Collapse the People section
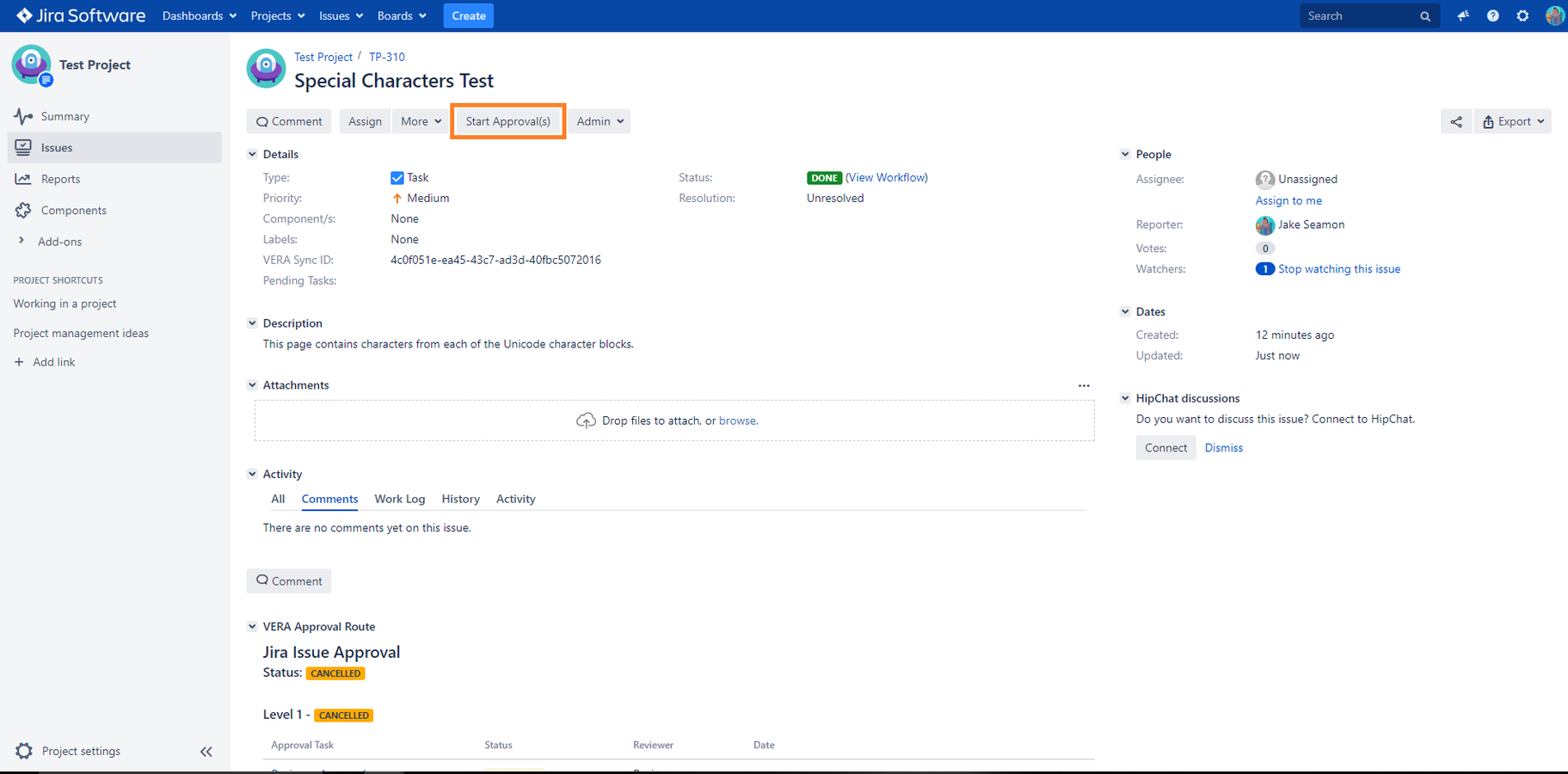1568x774 pixels. tap(1125, 154)
